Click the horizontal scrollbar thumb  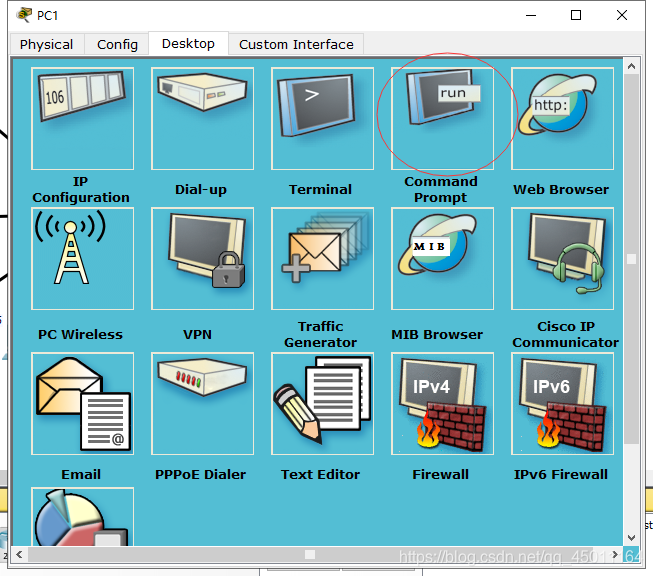310,554
